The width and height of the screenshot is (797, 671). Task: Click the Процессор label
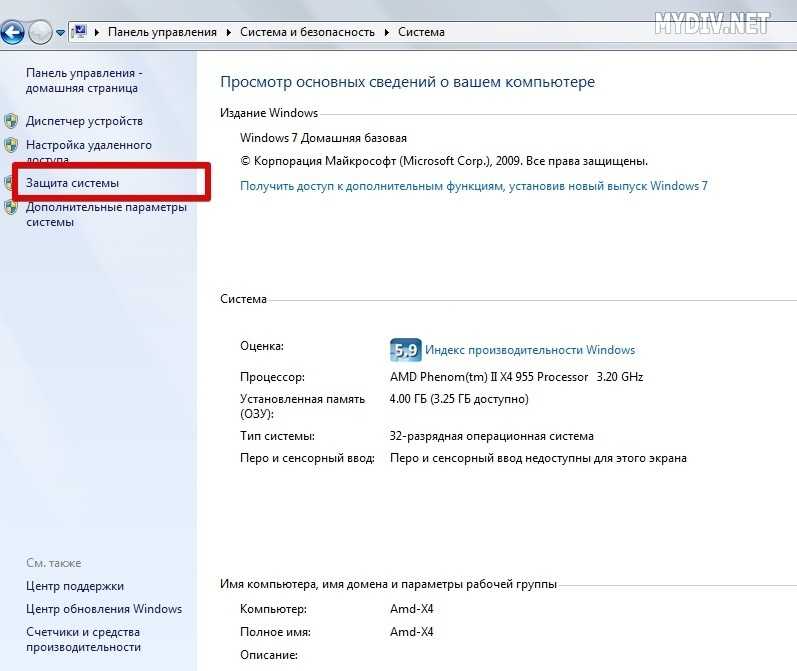[272, 377]
